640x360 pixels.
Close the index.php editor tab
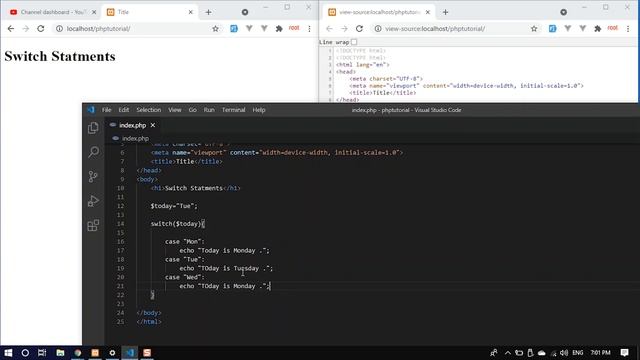tap(153, 125)
